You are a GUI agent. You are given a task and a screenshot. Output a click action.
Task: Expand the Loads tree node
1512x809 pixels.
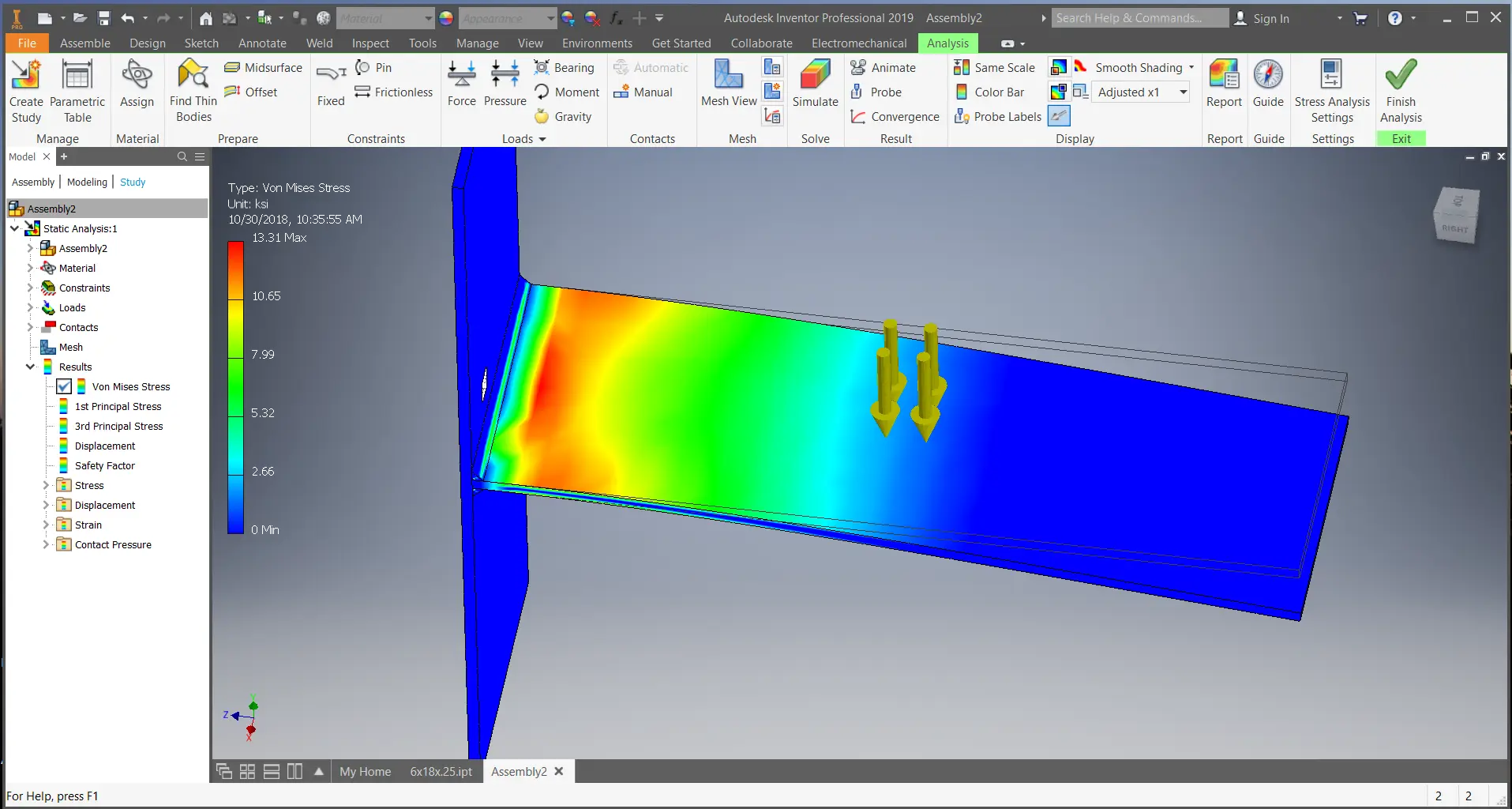[31, 307]
